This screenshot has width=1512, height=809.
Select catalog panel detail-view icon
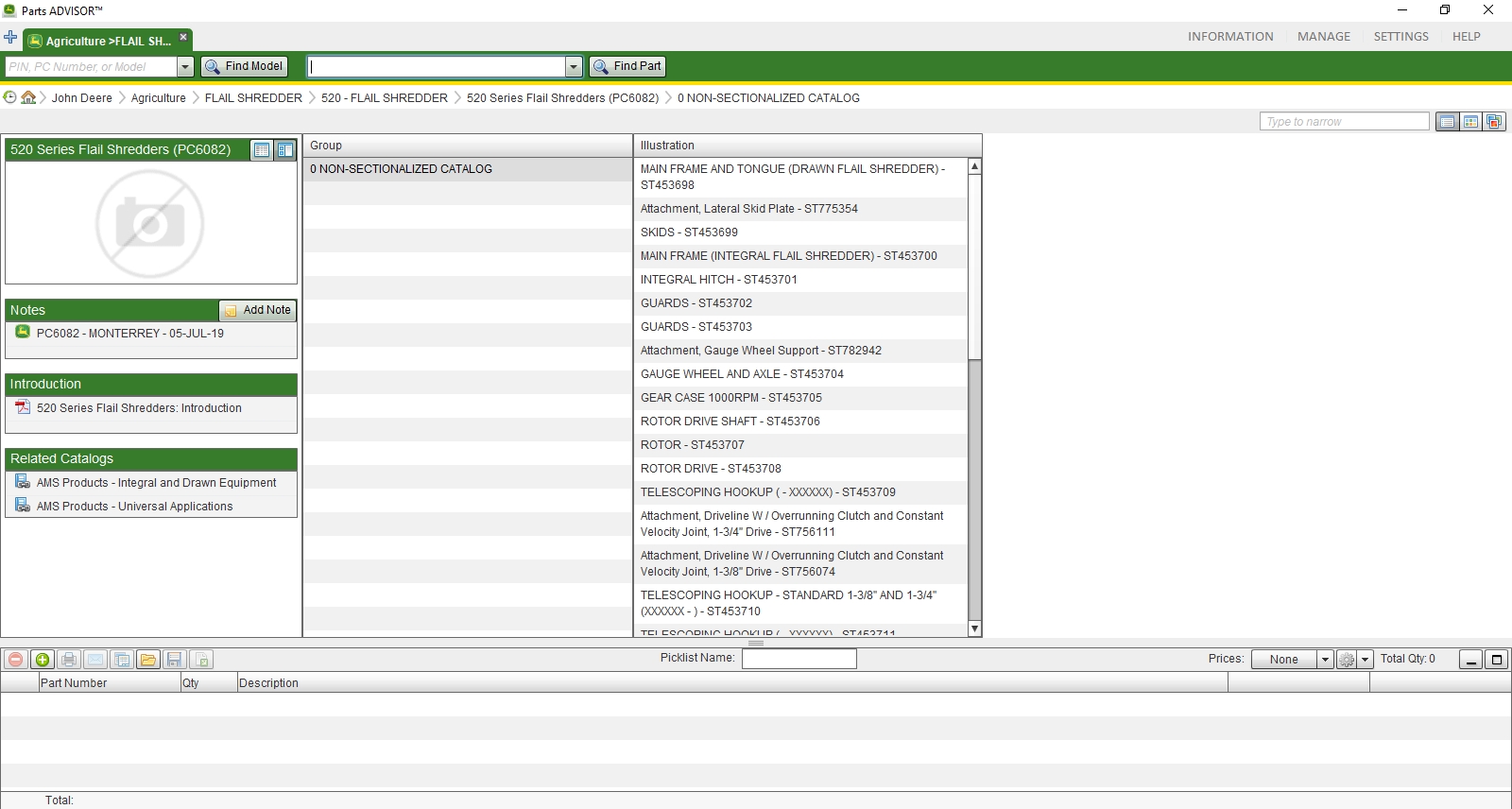point(284,150)
